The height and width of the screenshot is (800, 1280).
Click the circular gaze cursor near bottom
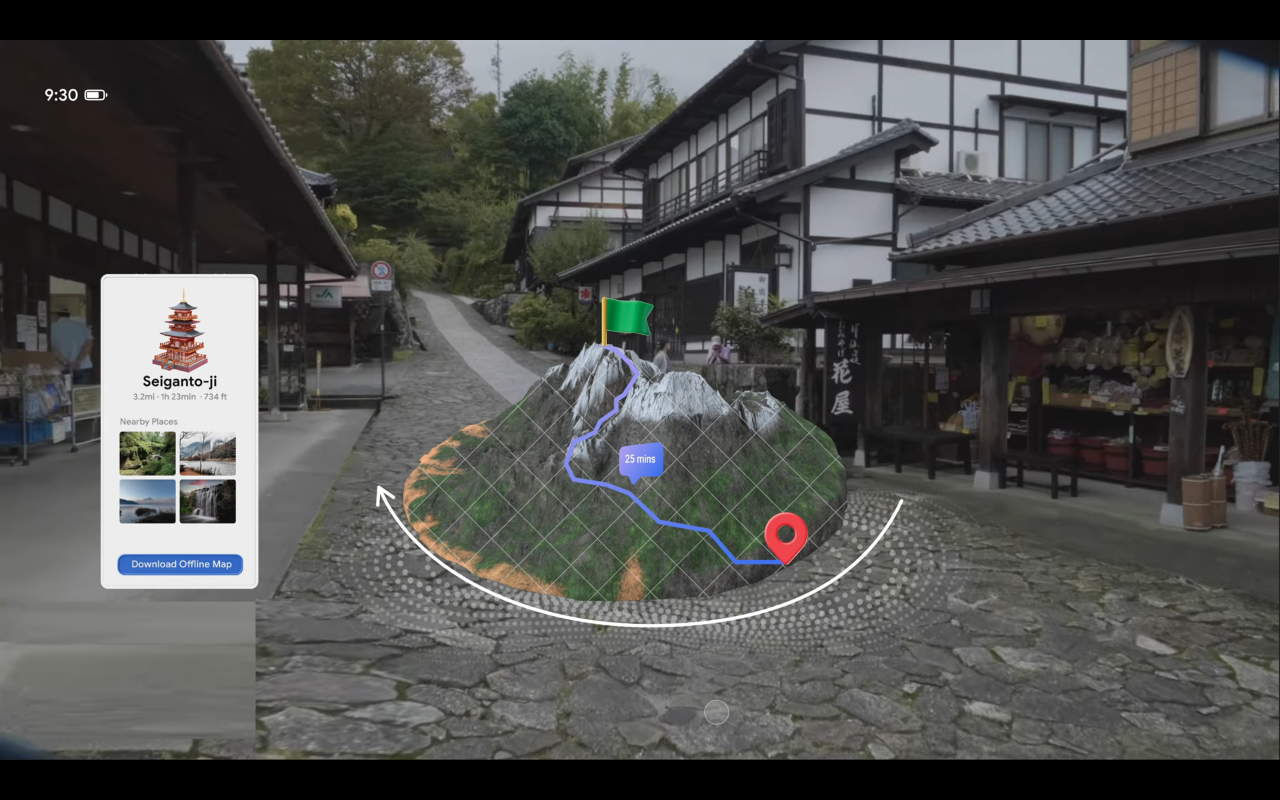pyautogui.click(x=716, y=712)
